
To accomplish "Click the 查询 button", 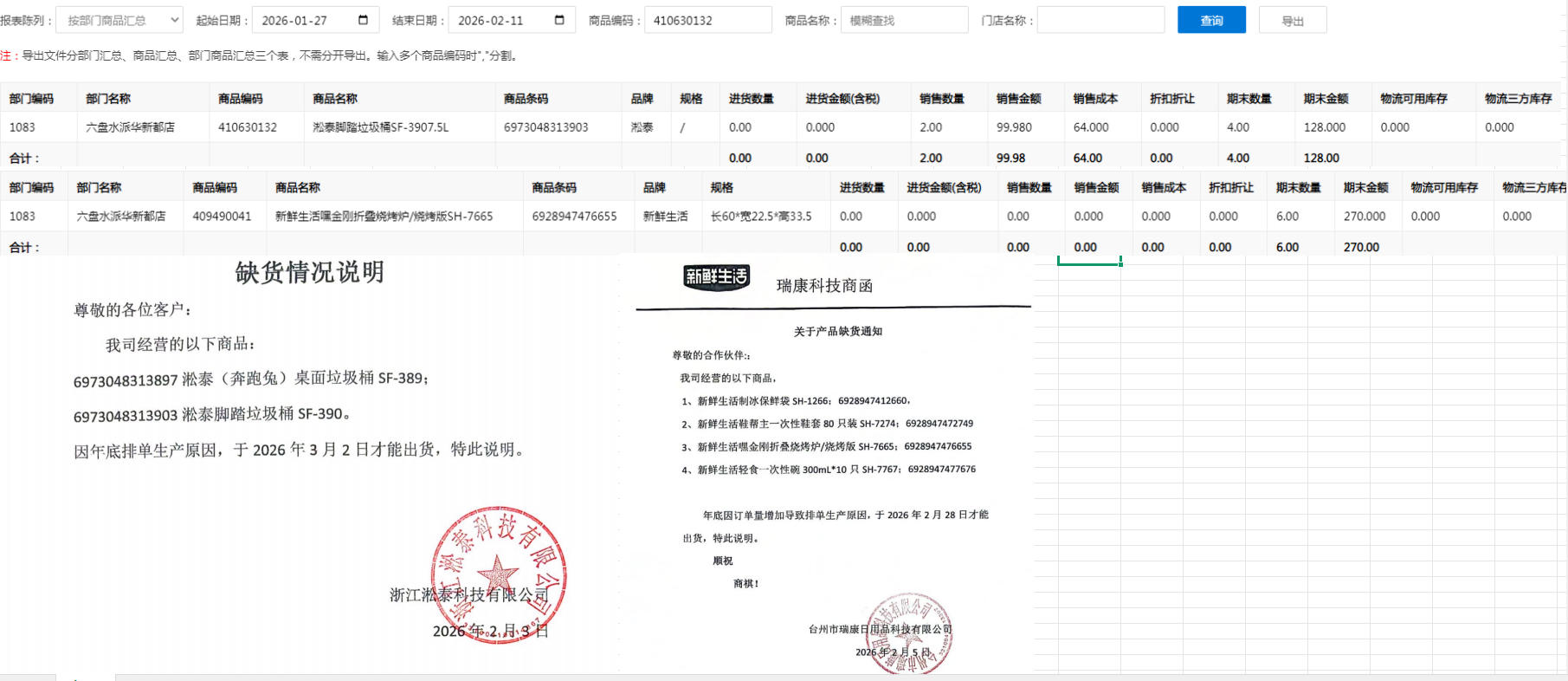I will 1210,20.
